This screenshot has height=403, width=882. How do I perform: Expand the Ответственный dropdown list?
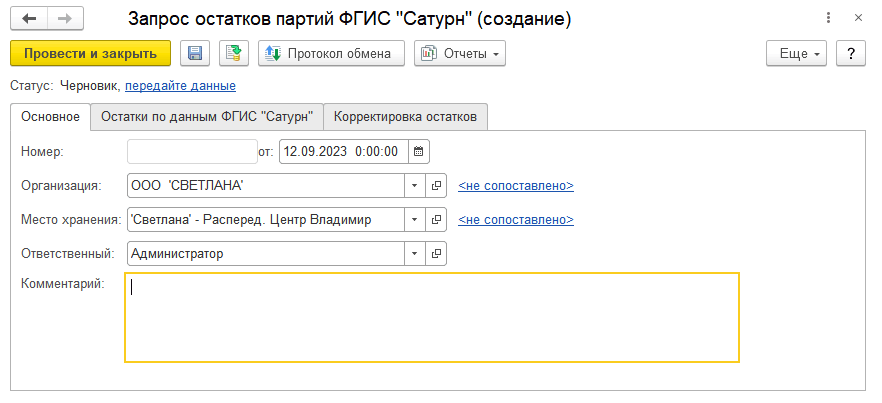coord(416,254)
